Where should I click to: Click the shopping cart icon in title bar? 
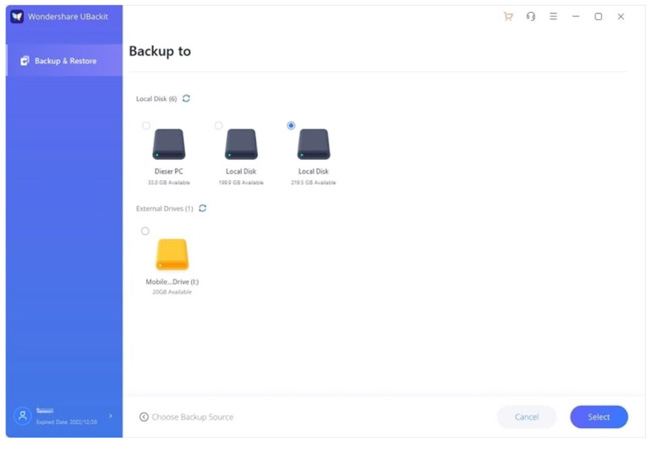(x=508, y=17)
